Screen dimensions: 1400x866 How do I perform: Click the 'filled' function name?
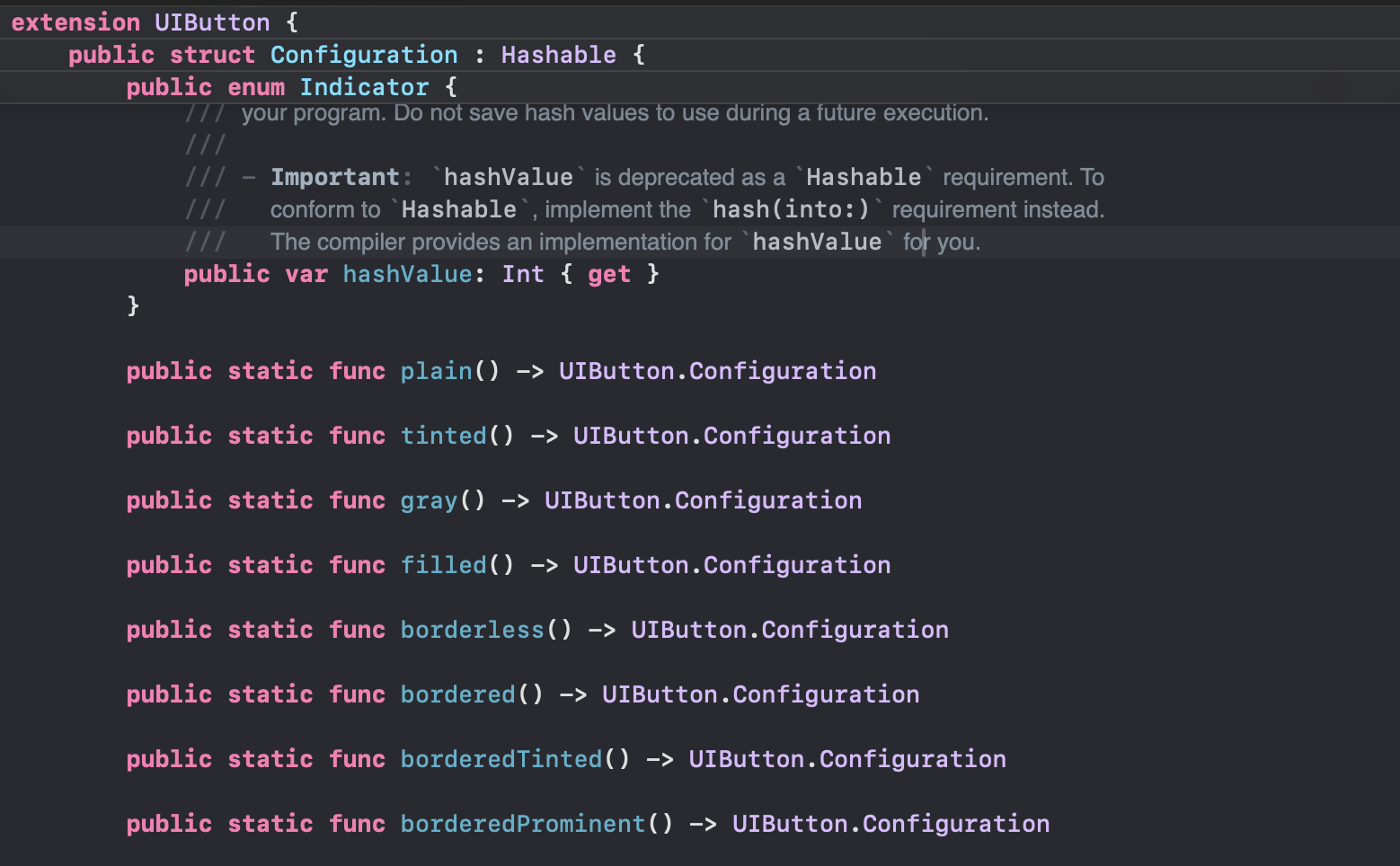coord(444,565)
